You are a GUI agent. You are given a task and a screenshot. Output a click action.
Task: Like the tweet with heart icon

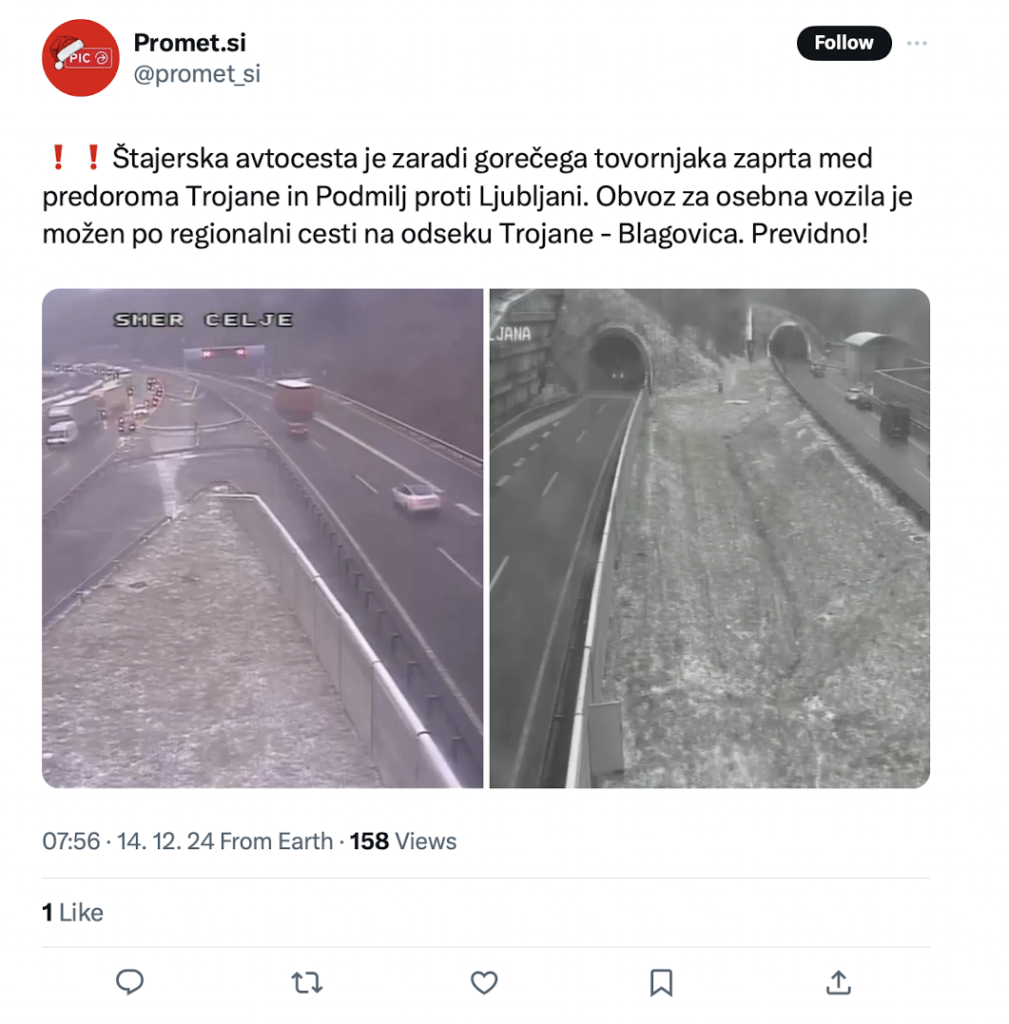(484, 982)
